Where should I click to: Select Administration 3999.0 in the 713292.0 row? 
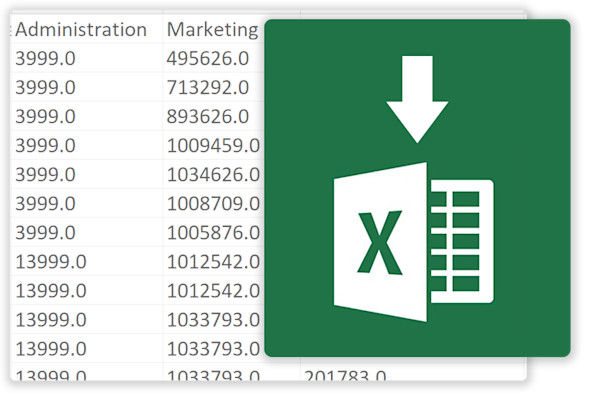click(x=45, y=88)
